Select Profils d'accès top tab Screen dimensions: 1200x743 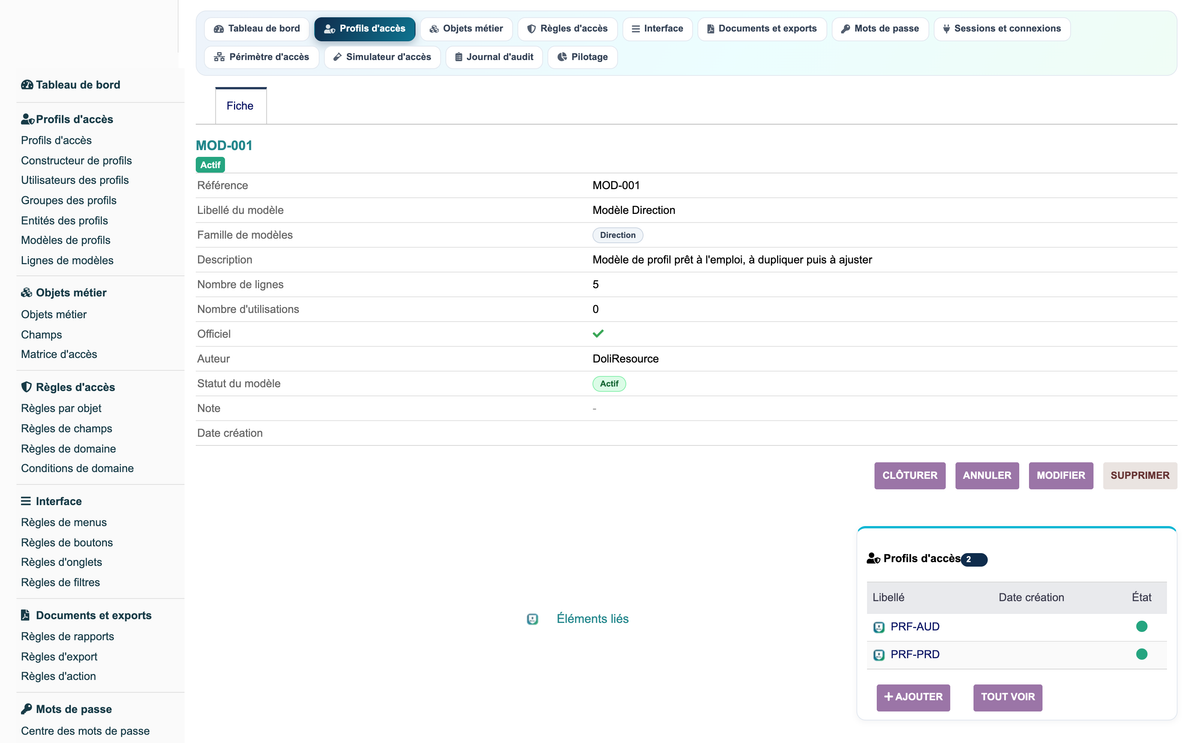tap(365, 29)
